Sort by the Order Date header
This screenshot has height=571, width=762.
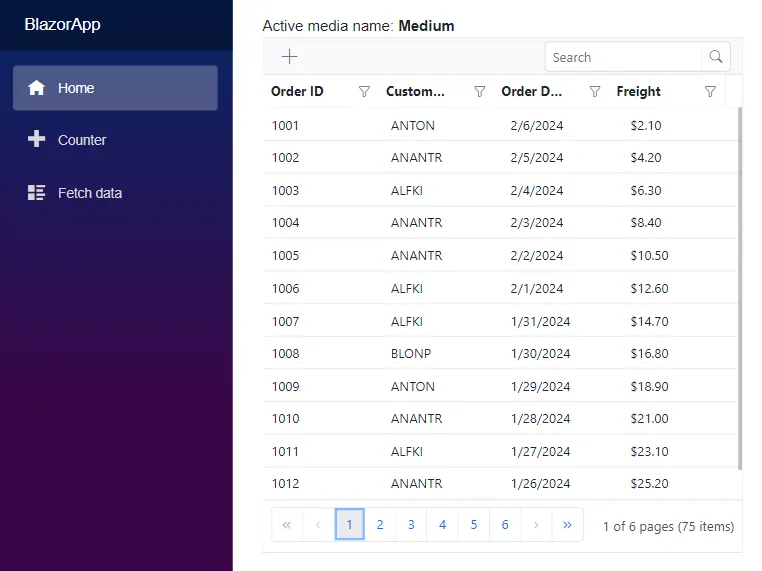tap(532, 91)
